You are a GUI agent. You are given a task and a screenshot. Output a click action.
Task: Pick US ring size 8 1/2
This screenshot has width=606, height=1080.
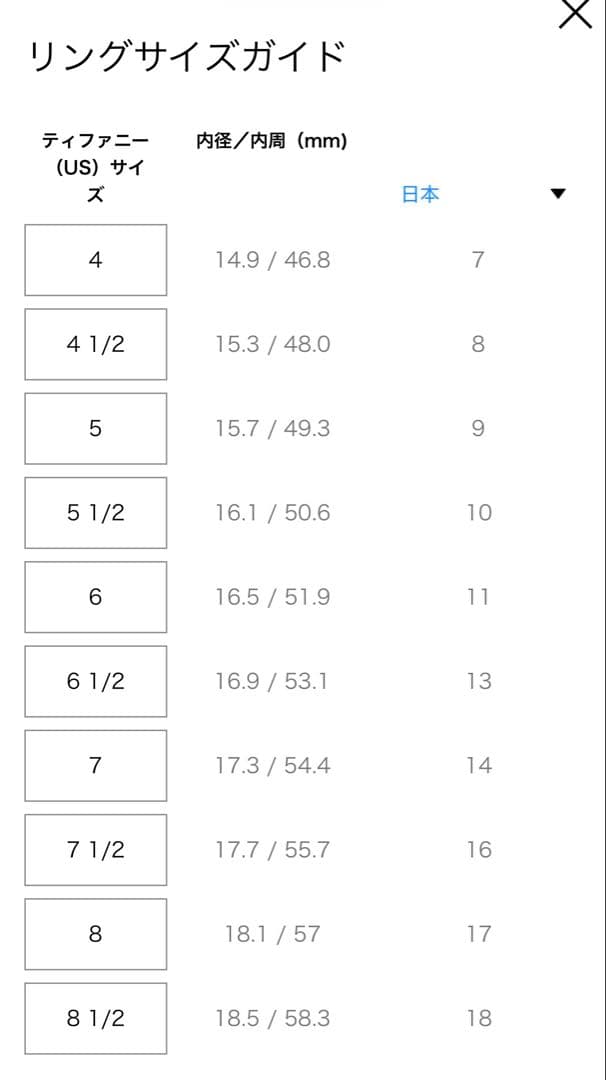point(96,1018)
